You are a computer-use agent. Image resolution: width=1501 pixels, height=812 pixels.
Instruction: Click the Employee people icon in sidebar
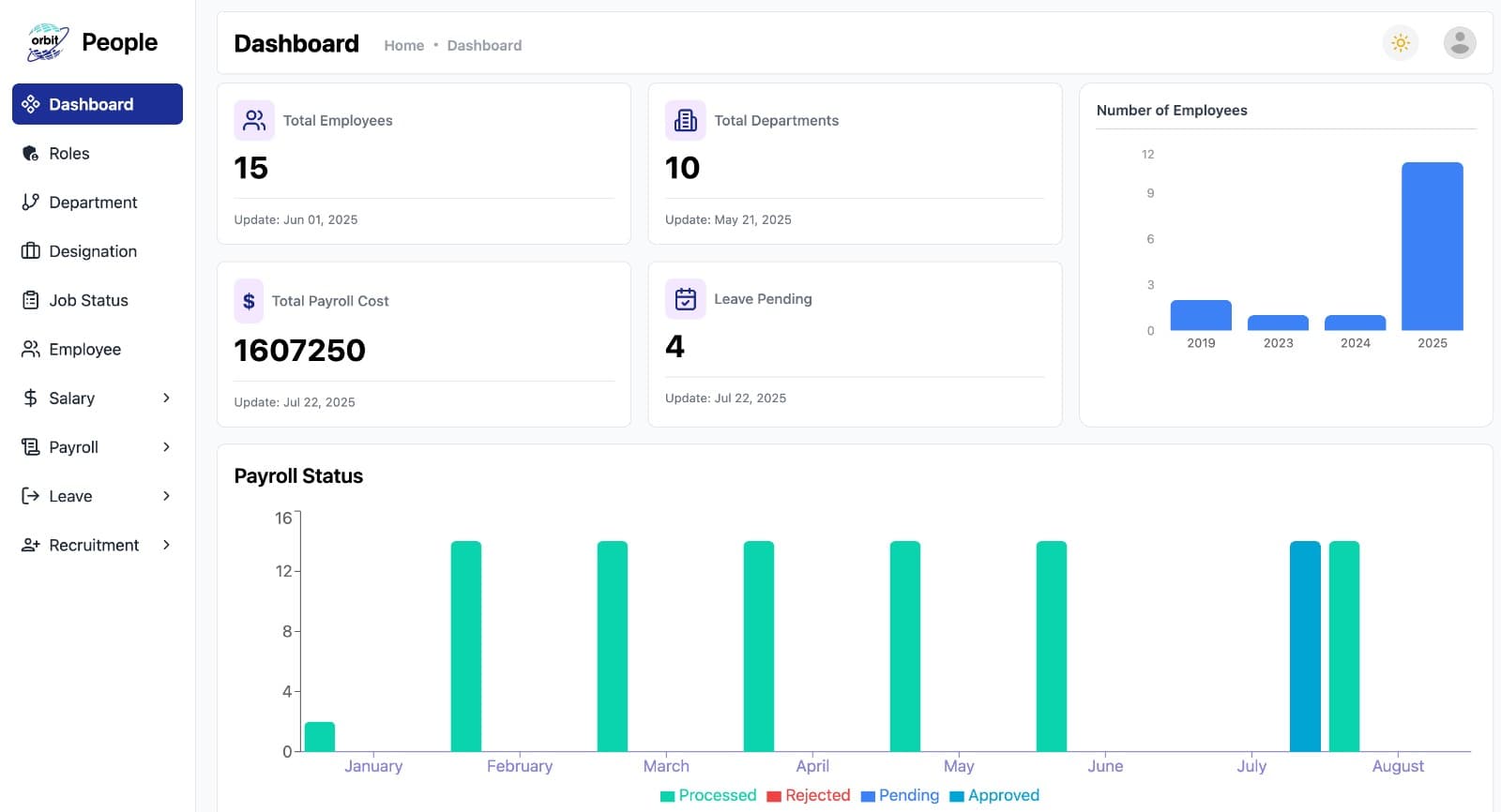click(x=31, y=349)
